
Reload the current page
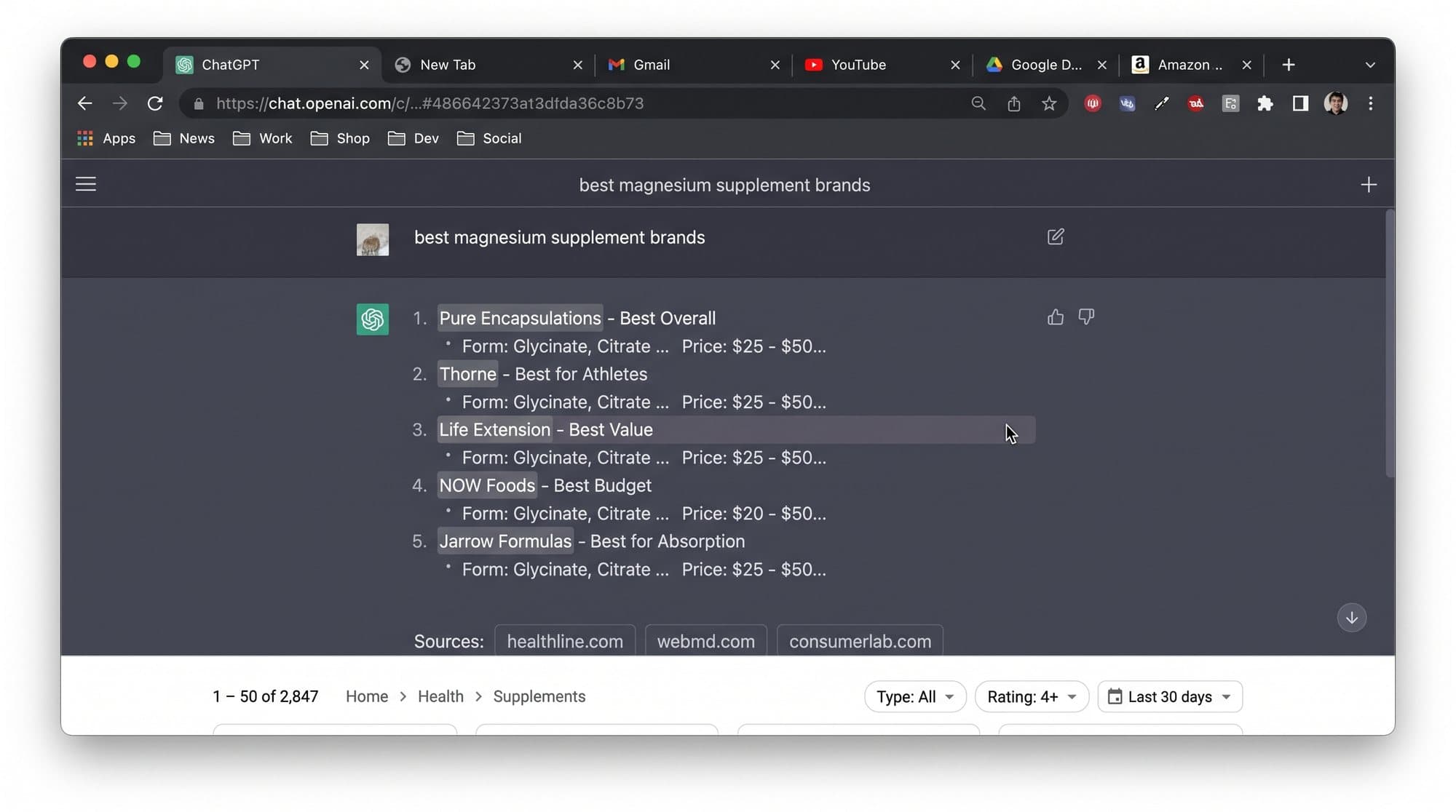point(154,104)
